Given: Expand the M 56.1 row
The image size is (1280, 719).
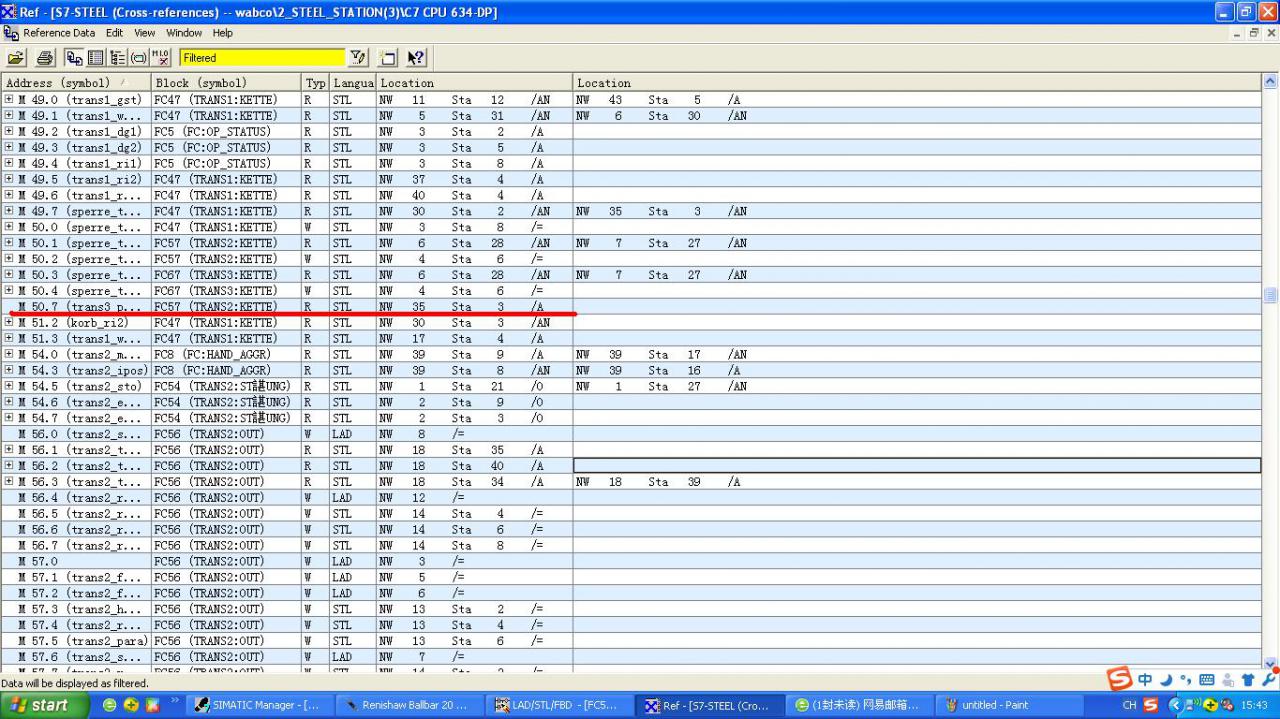Looking at the screenshot, I should pyautogui.click(x=9, y=450).
